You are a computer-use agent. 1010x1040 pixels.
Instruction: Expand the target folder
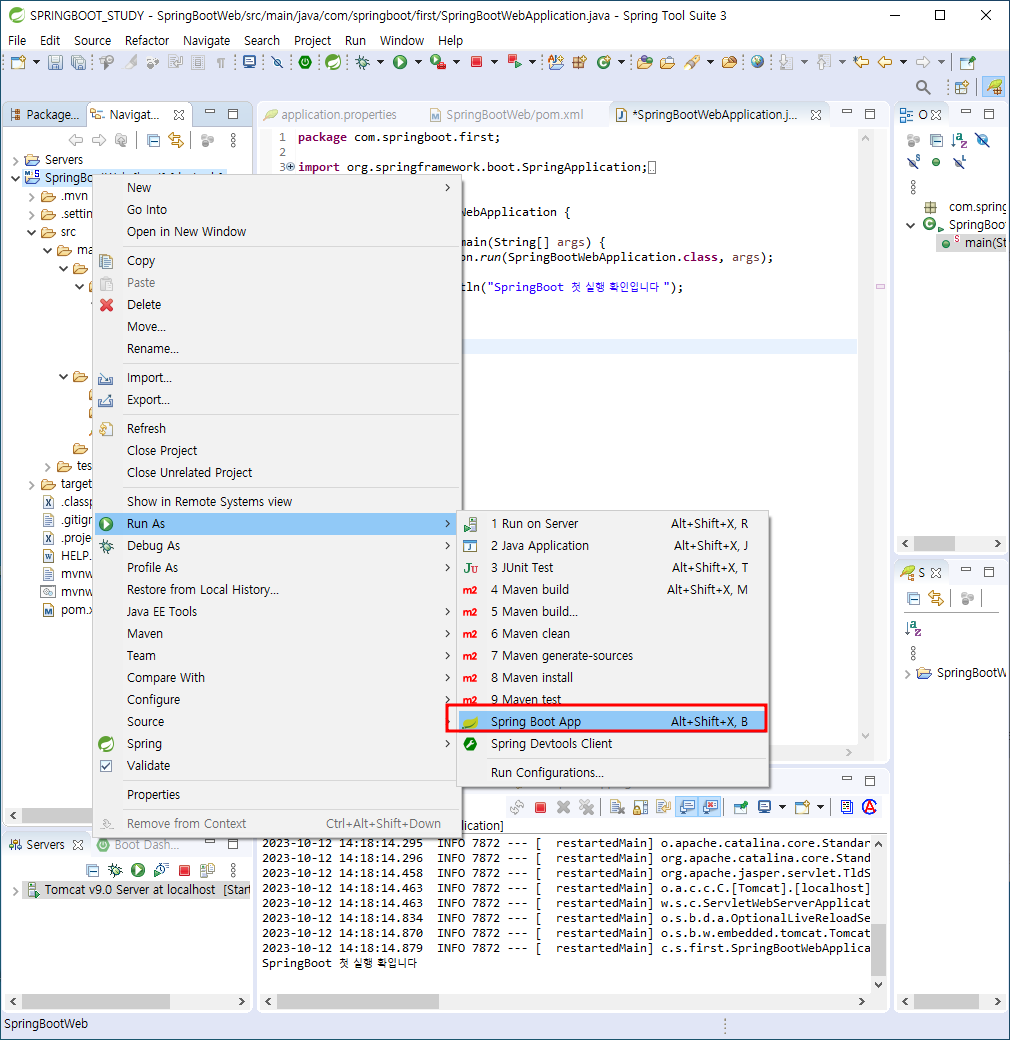pos(31,485)
